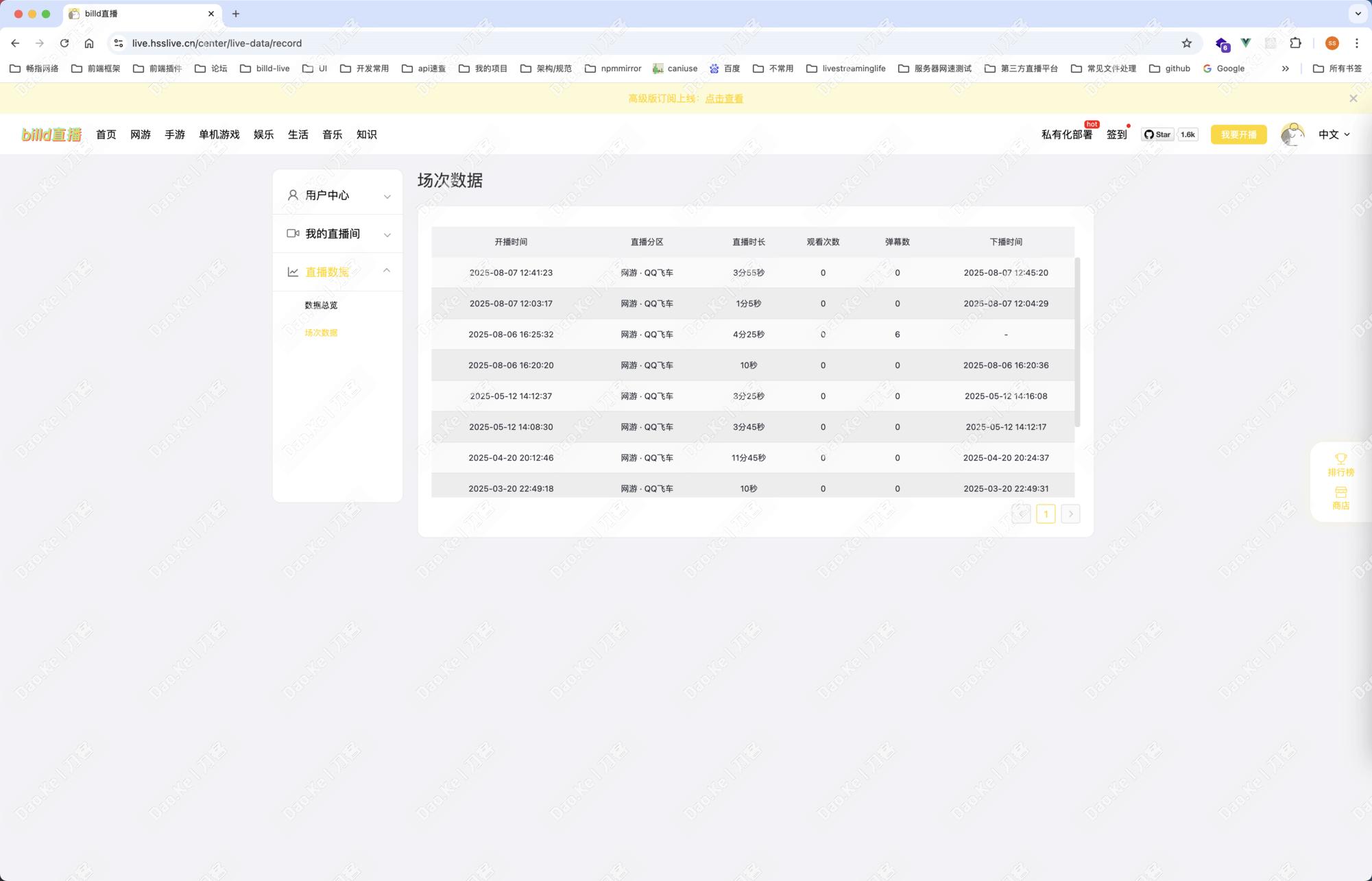The image size is (1372, 881).
Task: Click the 我要开播 button
Action: tap(1238, 134)
